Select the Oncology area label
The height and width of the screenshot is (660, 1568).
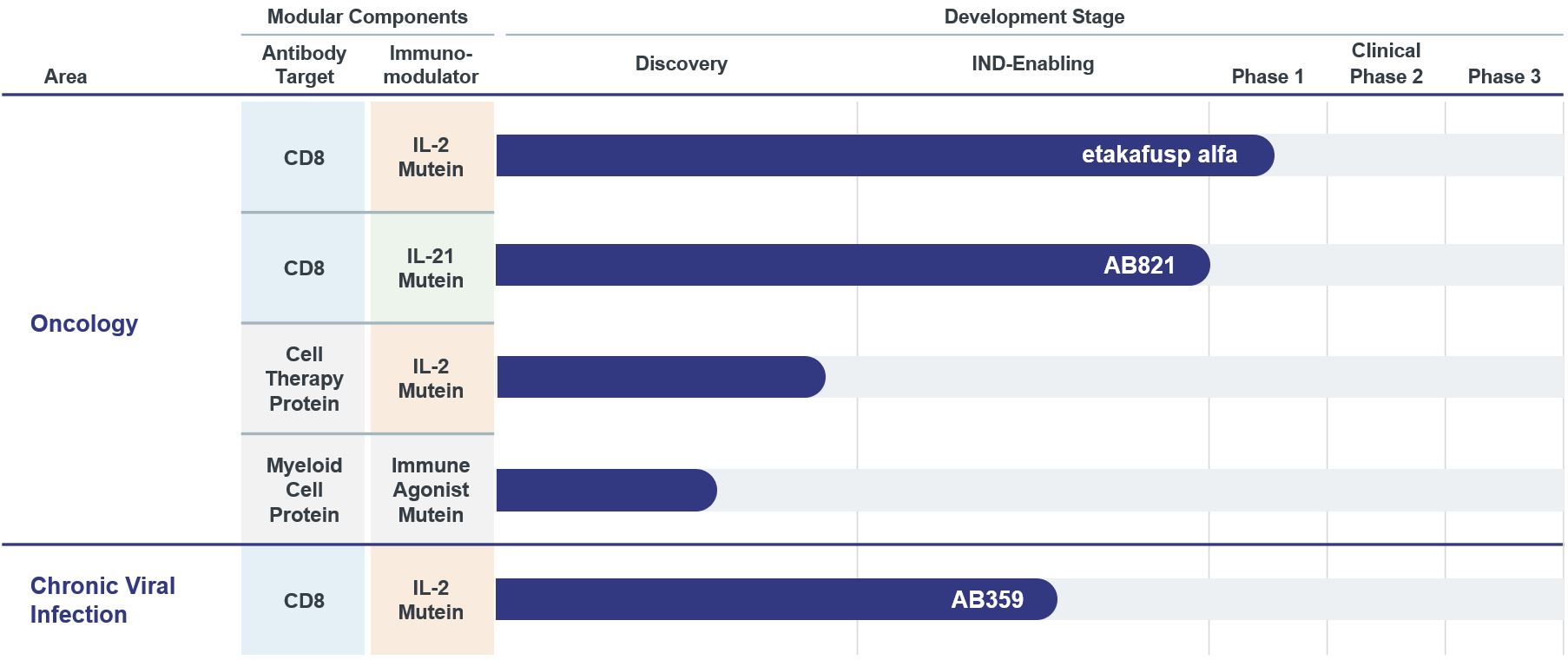point(84,324)
